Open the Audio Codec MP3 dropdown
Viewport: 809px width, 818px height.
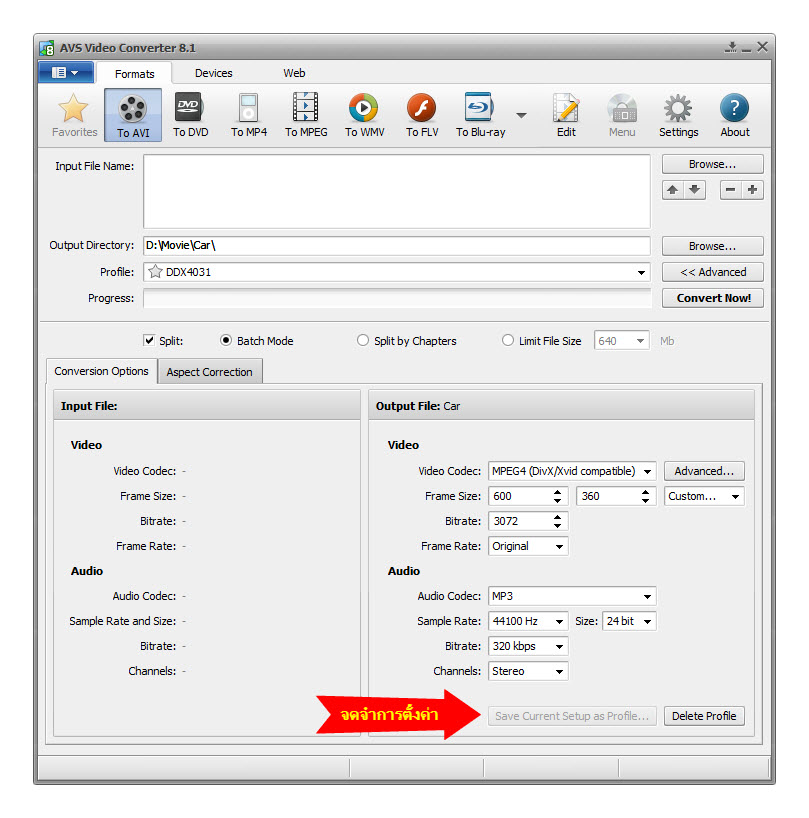coord(572,596)
